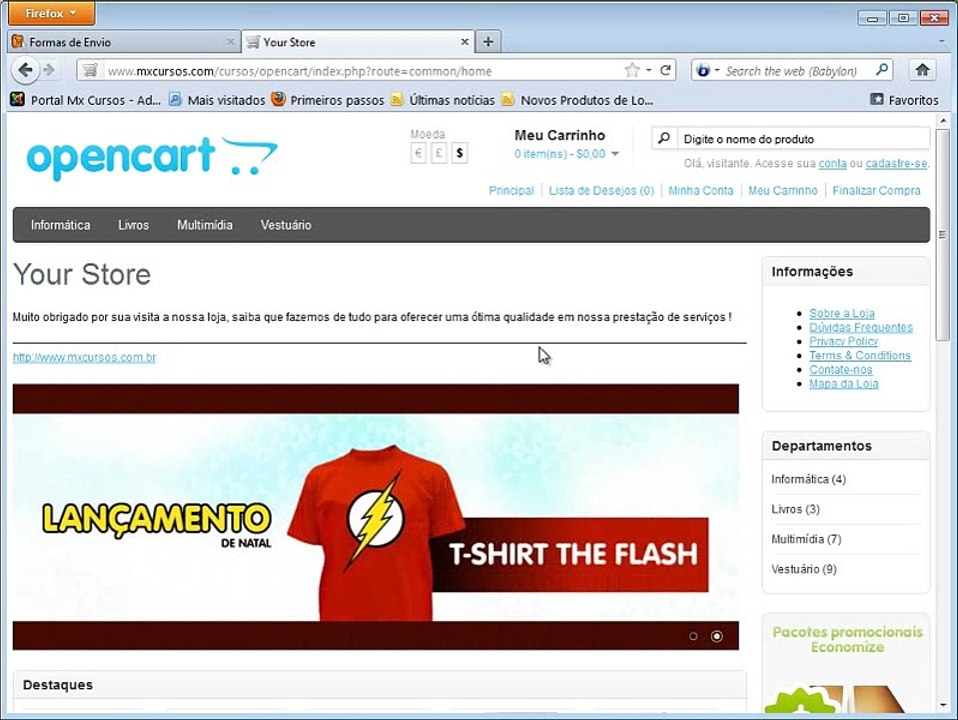Click Pacotes promocionais banner
Screen dimensions: 958x720
(846, 664)
